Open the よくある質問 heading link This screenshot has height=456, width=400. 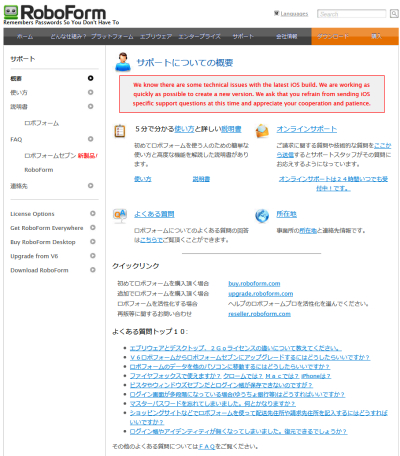154,214
